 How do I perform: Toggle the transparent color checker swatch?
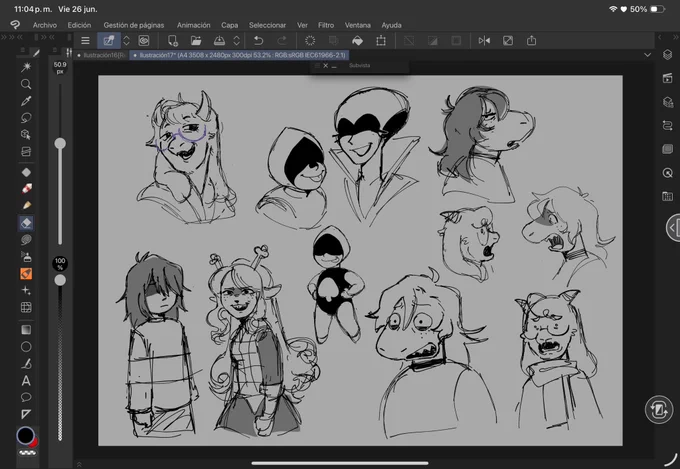click(x=27, y=453)
